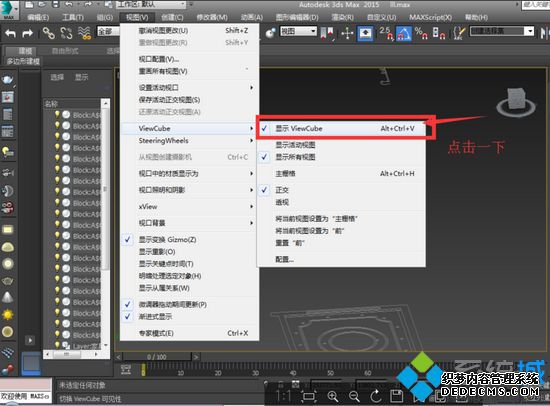
Task: Click the Mirror tool at toolbar's right end
Action: point(544,33)
